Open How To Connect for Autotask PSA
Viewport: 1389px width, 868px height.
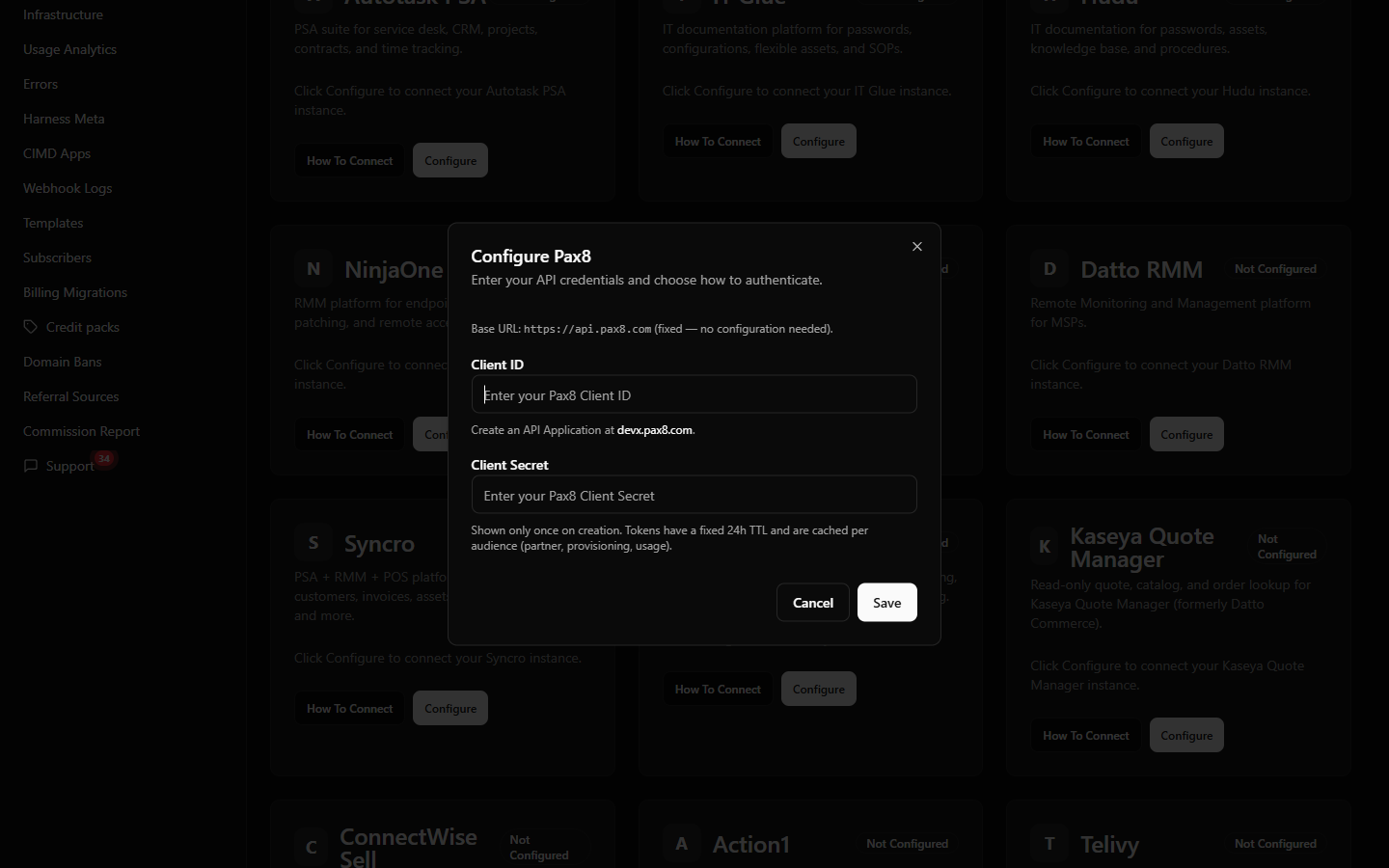(x=349, y=160)
